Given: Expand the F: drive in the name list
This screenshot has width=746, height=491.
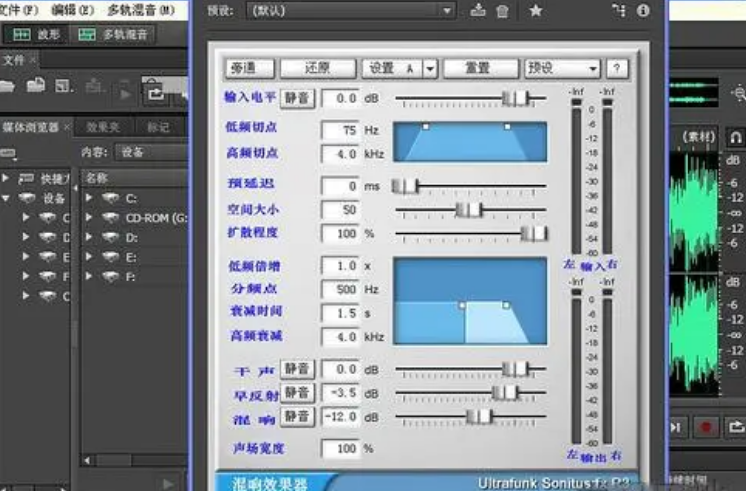Looking at the screenshot, I should pos(88,276).
